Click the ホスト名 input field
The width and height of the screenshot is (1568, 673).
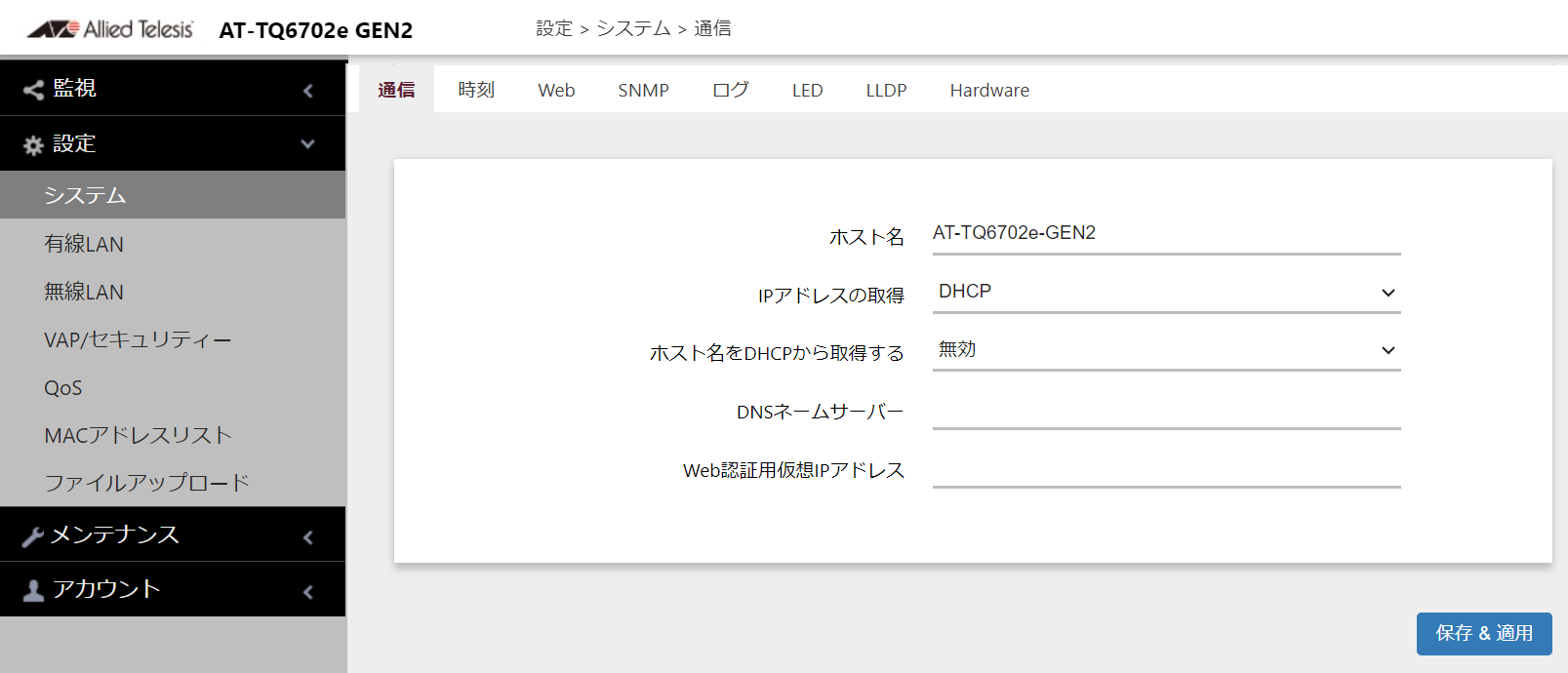tap(1166, 234)
